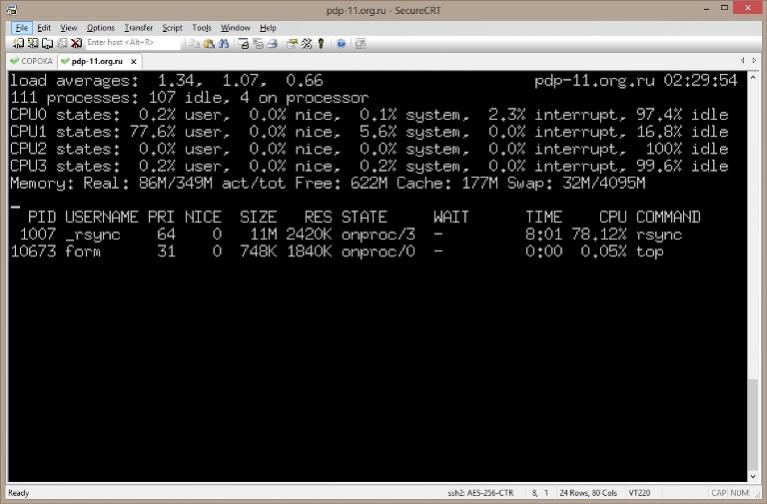Click the Paste clipboard icon

tap(210, 44)
